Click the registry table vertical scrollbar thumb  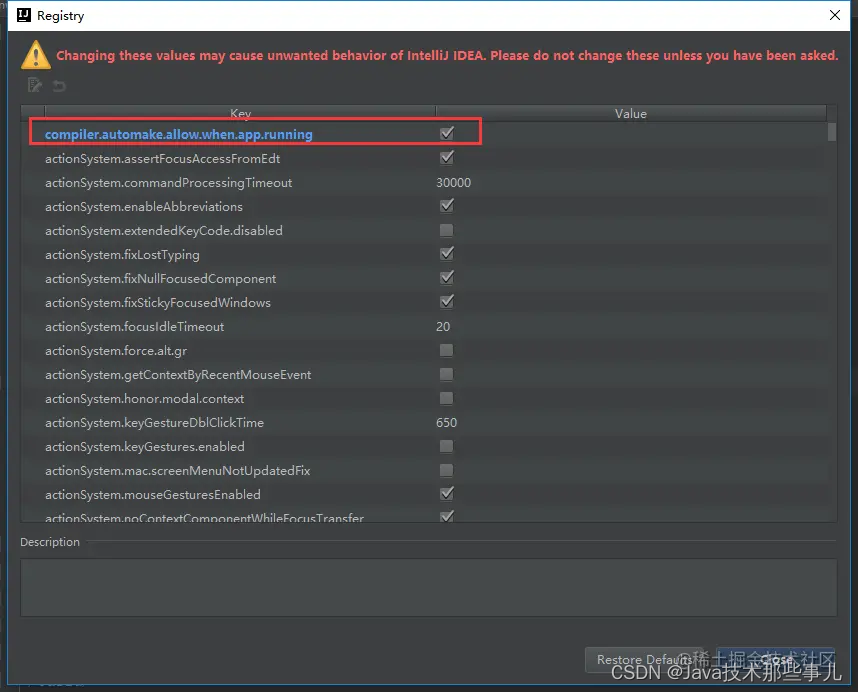tap(832, 132)
